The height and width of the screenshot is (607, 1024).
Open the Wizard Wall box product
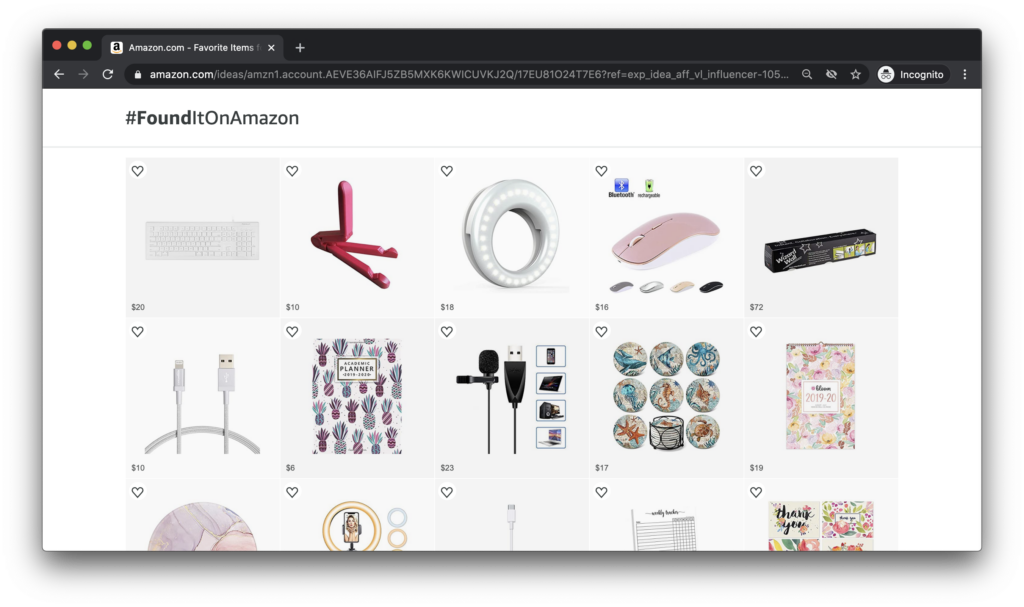820,250
